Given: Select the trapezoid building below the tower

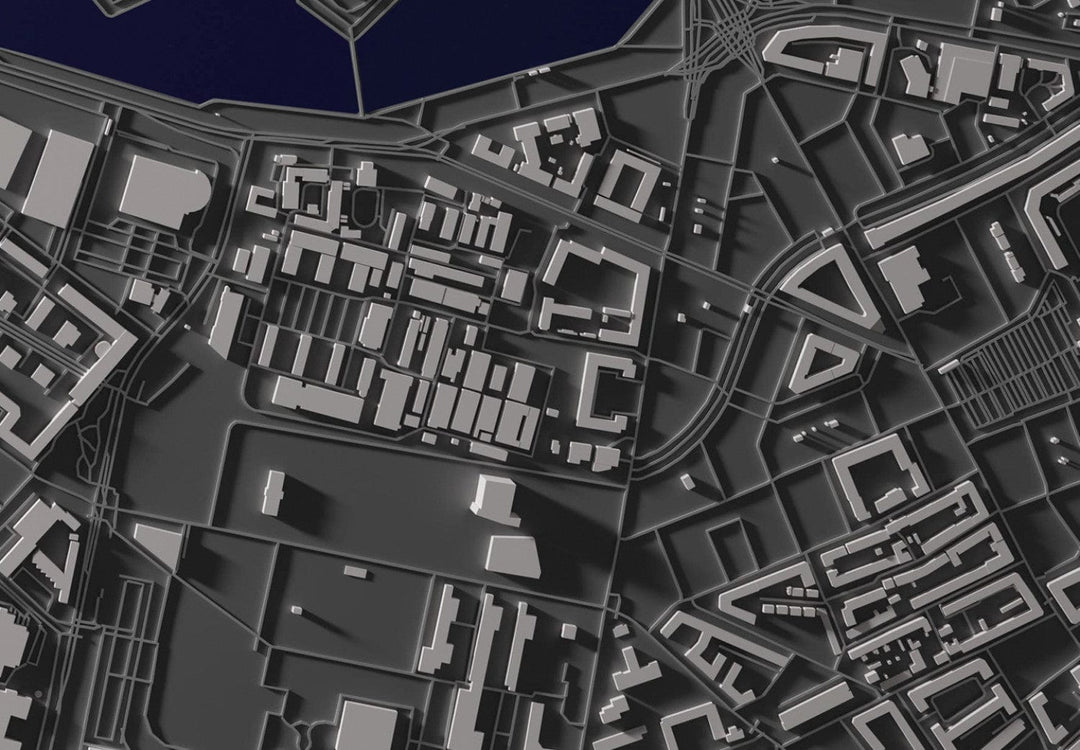Looking at the screenshot, I should [x=510, y=553].
